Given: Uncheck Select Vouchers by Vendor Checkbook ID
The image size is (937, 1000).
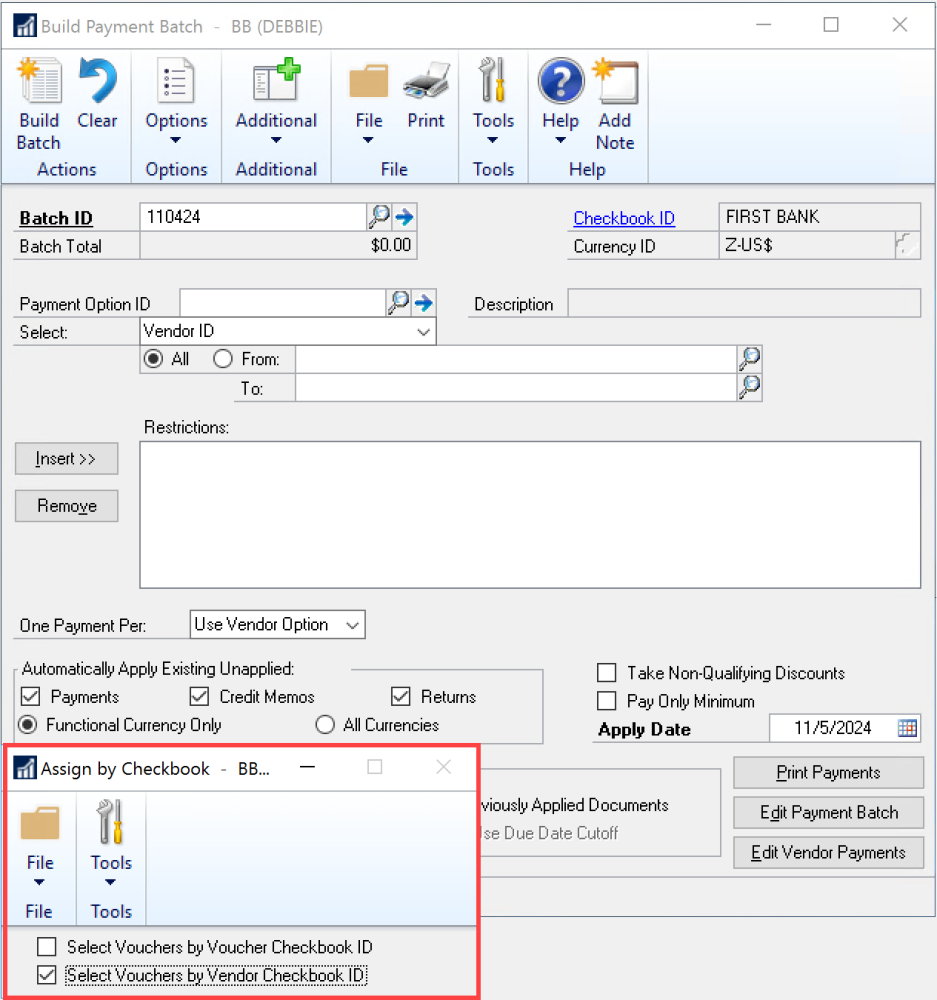Looking at the screenshot, I should (x=47, y=974).
